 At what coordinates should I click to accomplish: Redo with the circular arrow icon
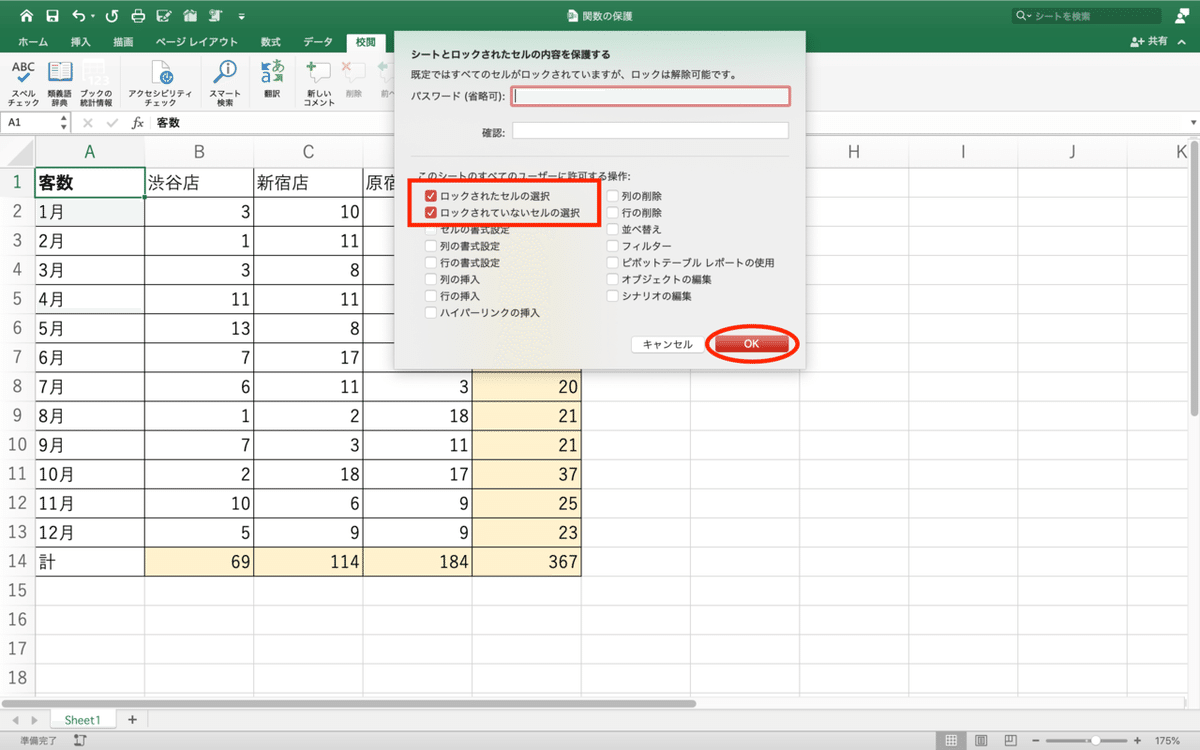[x=111, y=16]
